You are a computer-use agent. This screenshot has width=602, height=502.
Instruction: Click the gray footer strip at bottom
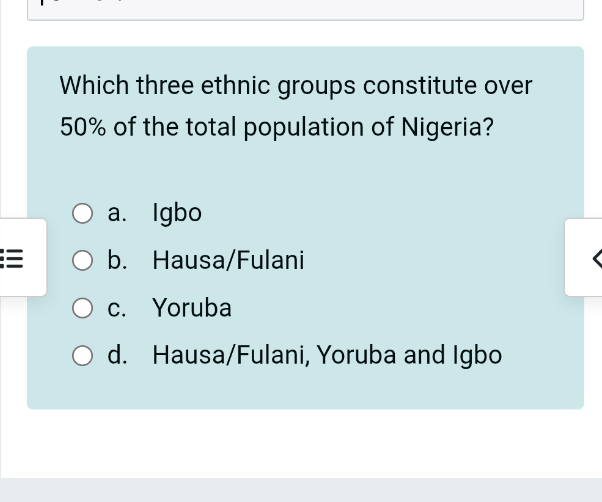pyautogui.click(x=301, y=490)
